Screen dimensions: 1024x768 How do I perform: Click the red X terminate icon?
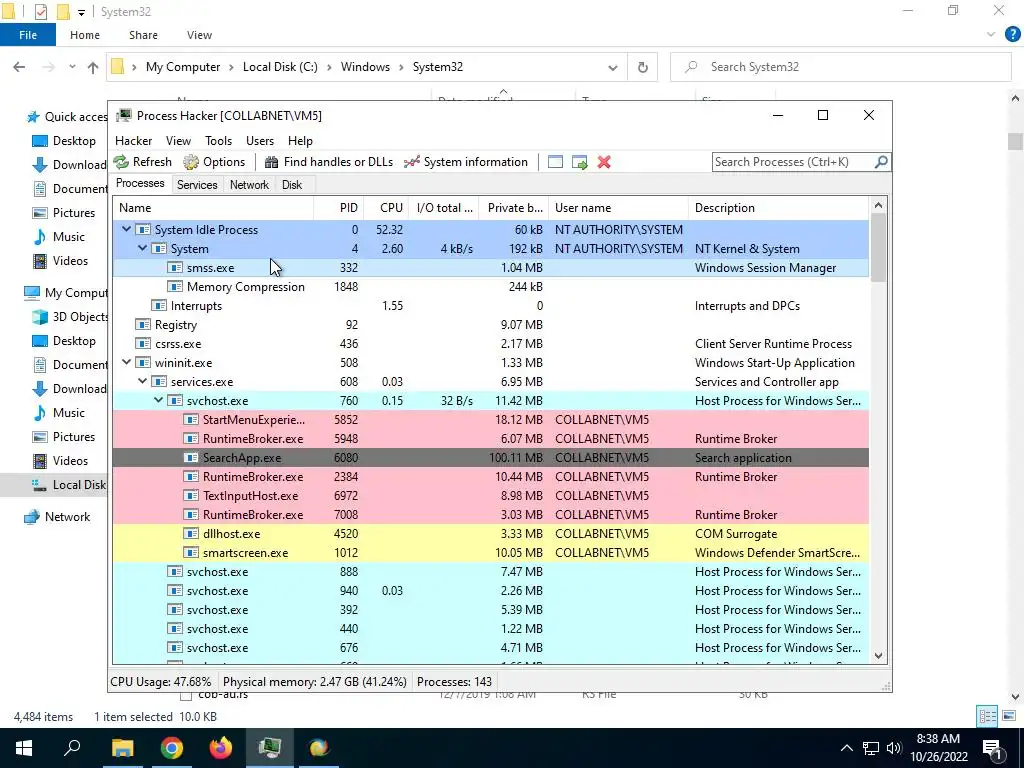click(x=604, y=162)
